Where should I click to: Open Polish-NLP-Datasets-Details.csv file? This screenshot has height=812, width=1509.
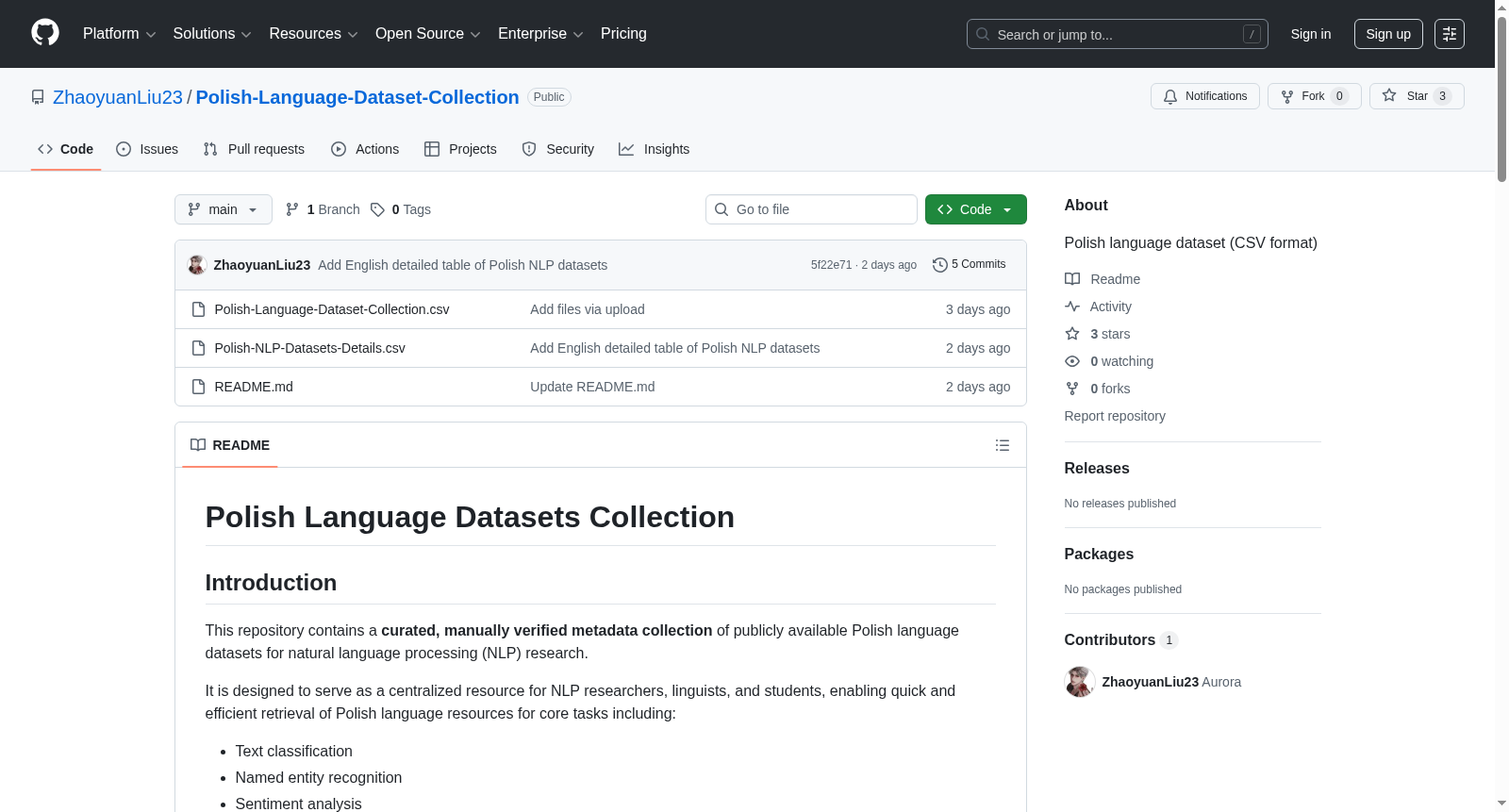coord(310,348)
